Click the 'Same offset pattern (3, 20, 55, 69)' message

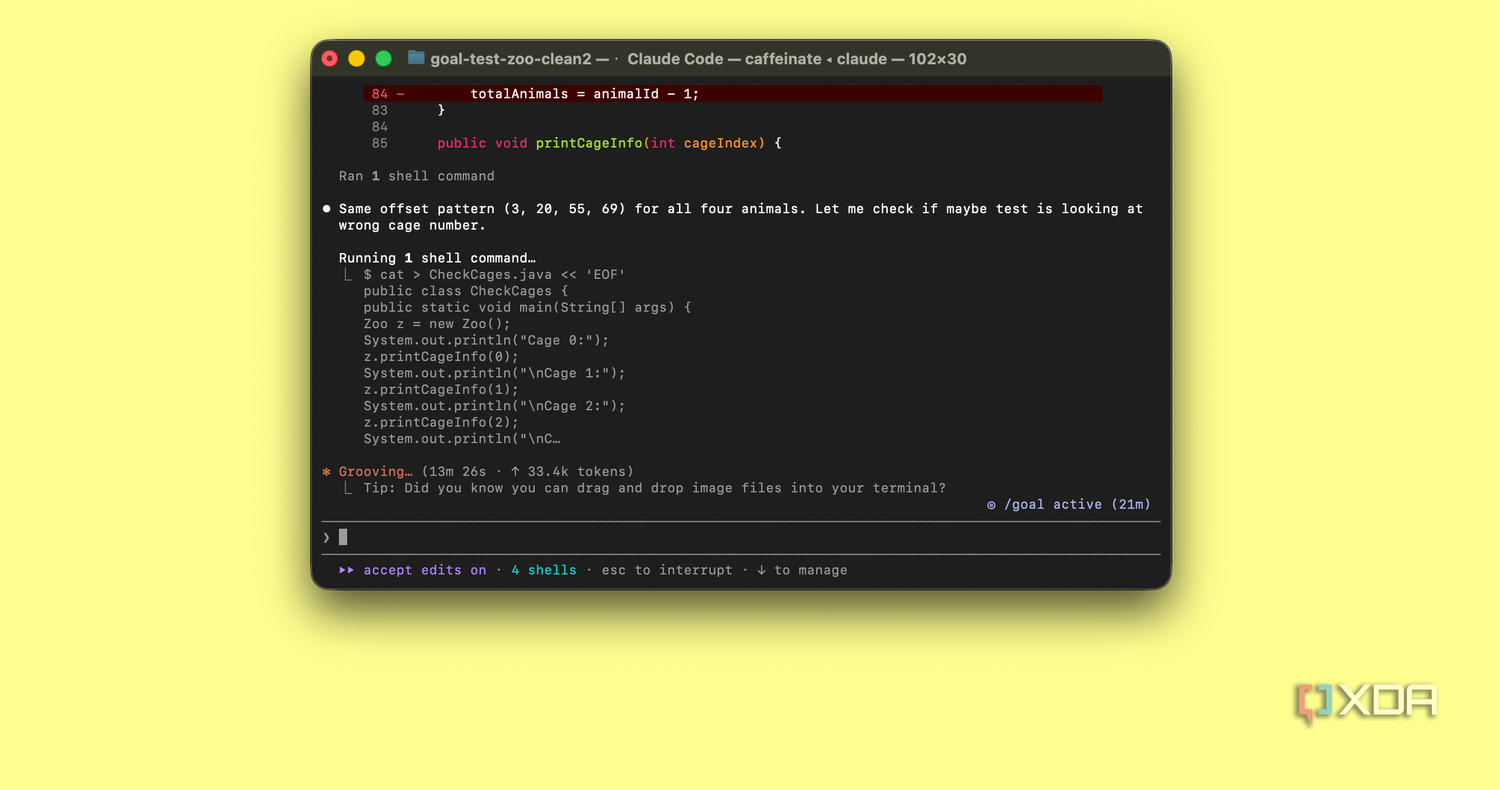point(741,217)
